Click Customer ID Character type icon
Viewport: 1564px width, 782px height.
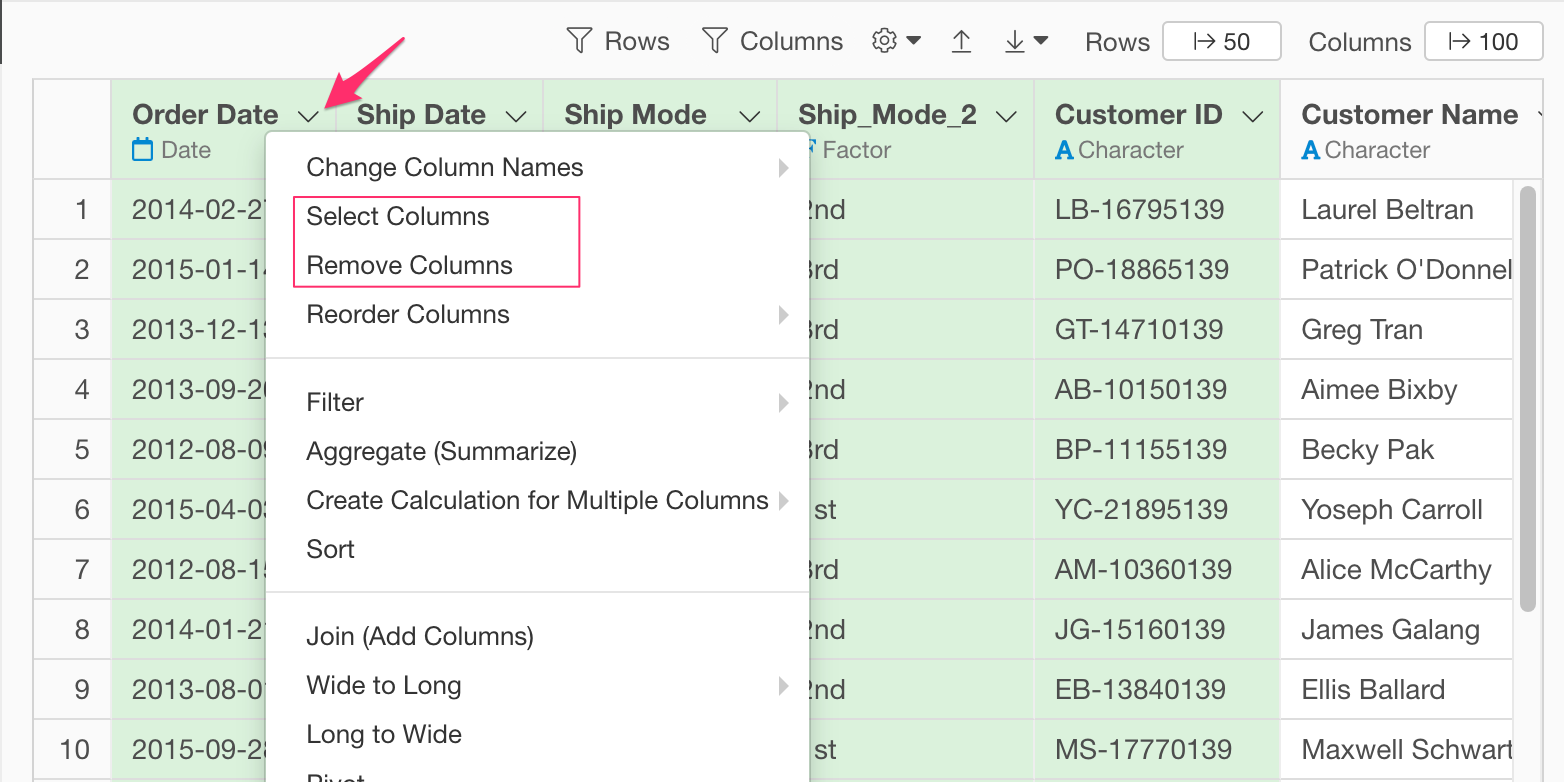click(x=1064, y=150)
